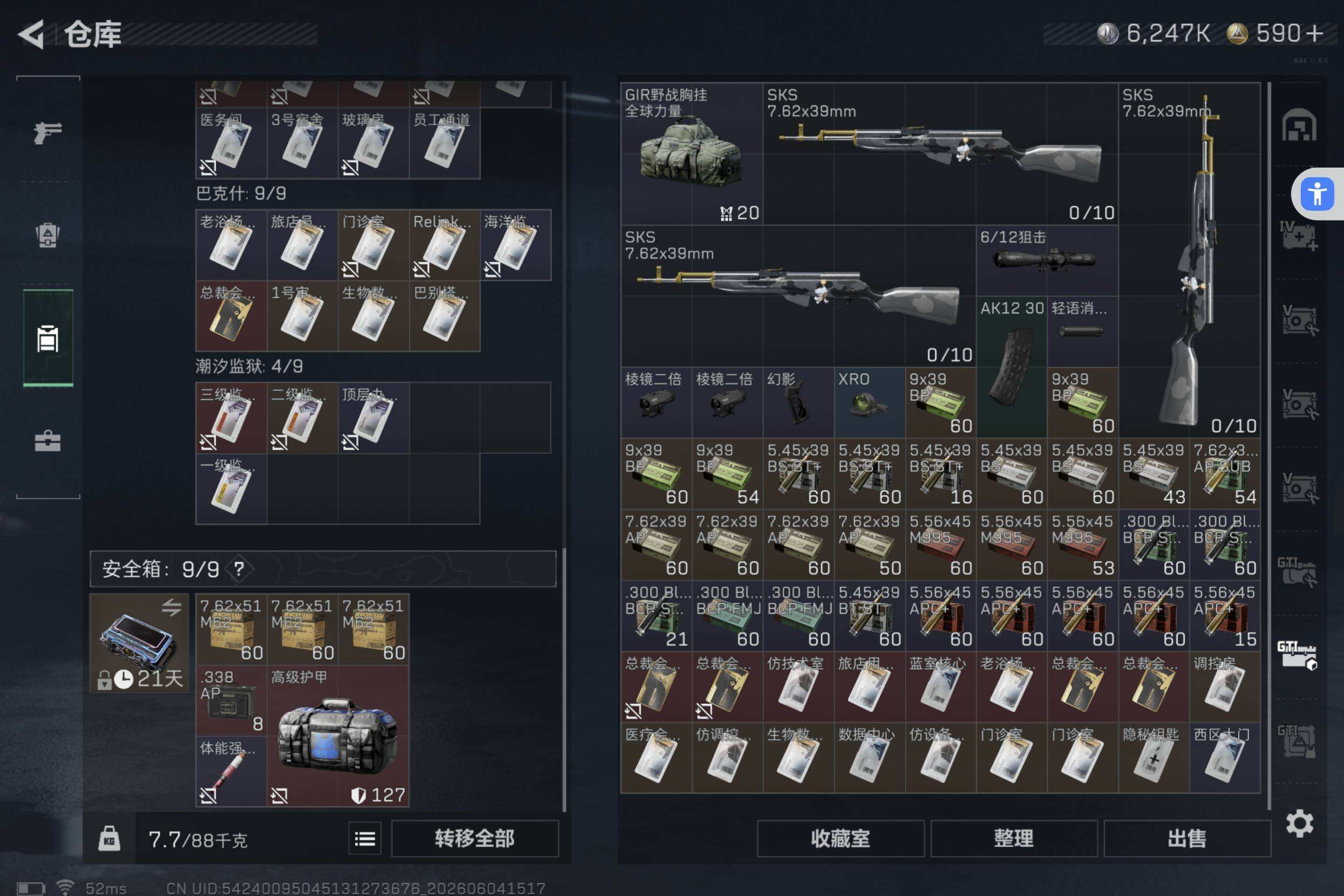Open the safe box case showing 21天

click(x=139, y=643)
